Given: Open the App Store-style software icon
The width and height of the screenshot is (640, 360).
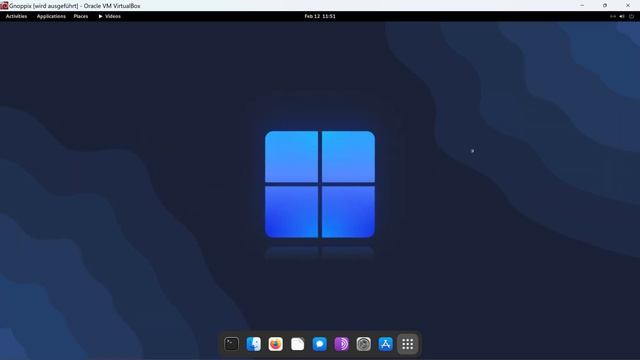Looking at the screenshot, I should pyautogui.click(x=386, y=344).
